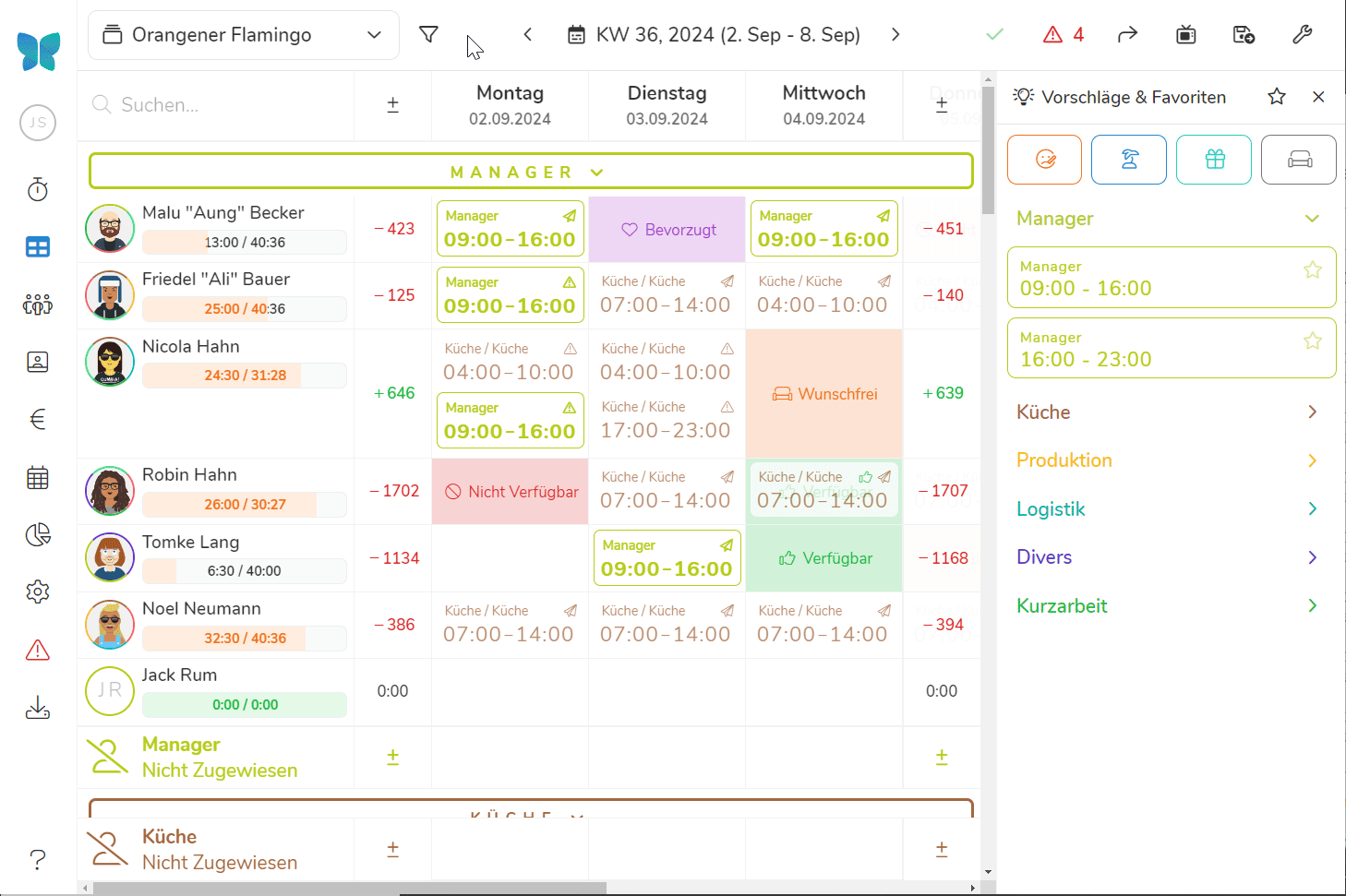Image resolution: width=1346 pixels, height=896 pixels.
Task: Click the stopwatch time tracking sidebar icon
Action: click(x=38, y=190)
